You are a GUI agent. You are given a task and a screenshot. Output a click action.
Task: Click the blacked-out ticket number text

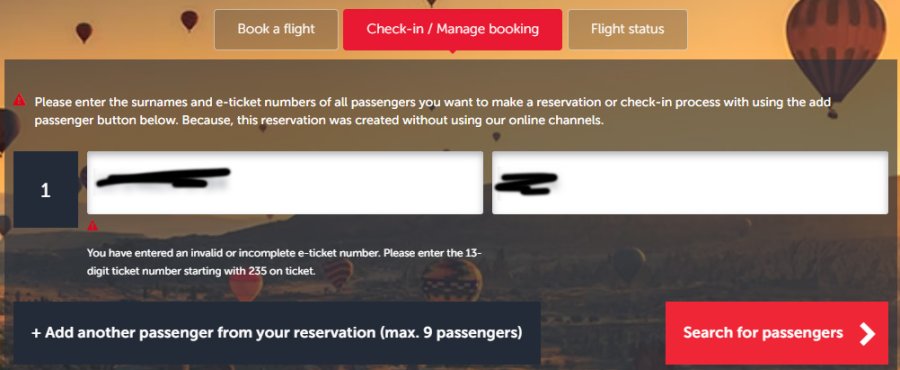pyautogui.click(x=526, y=182)
